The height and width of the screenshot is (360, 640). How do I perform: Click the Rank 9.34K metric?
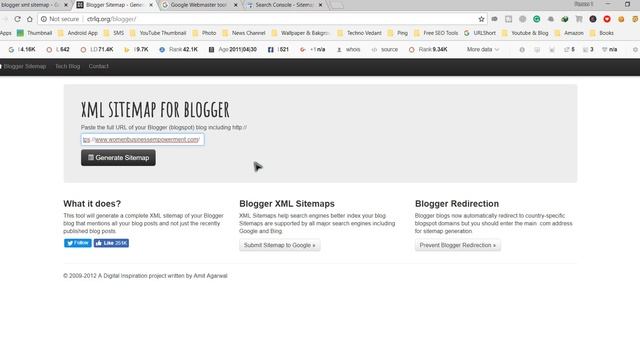[x=428, y=49]
